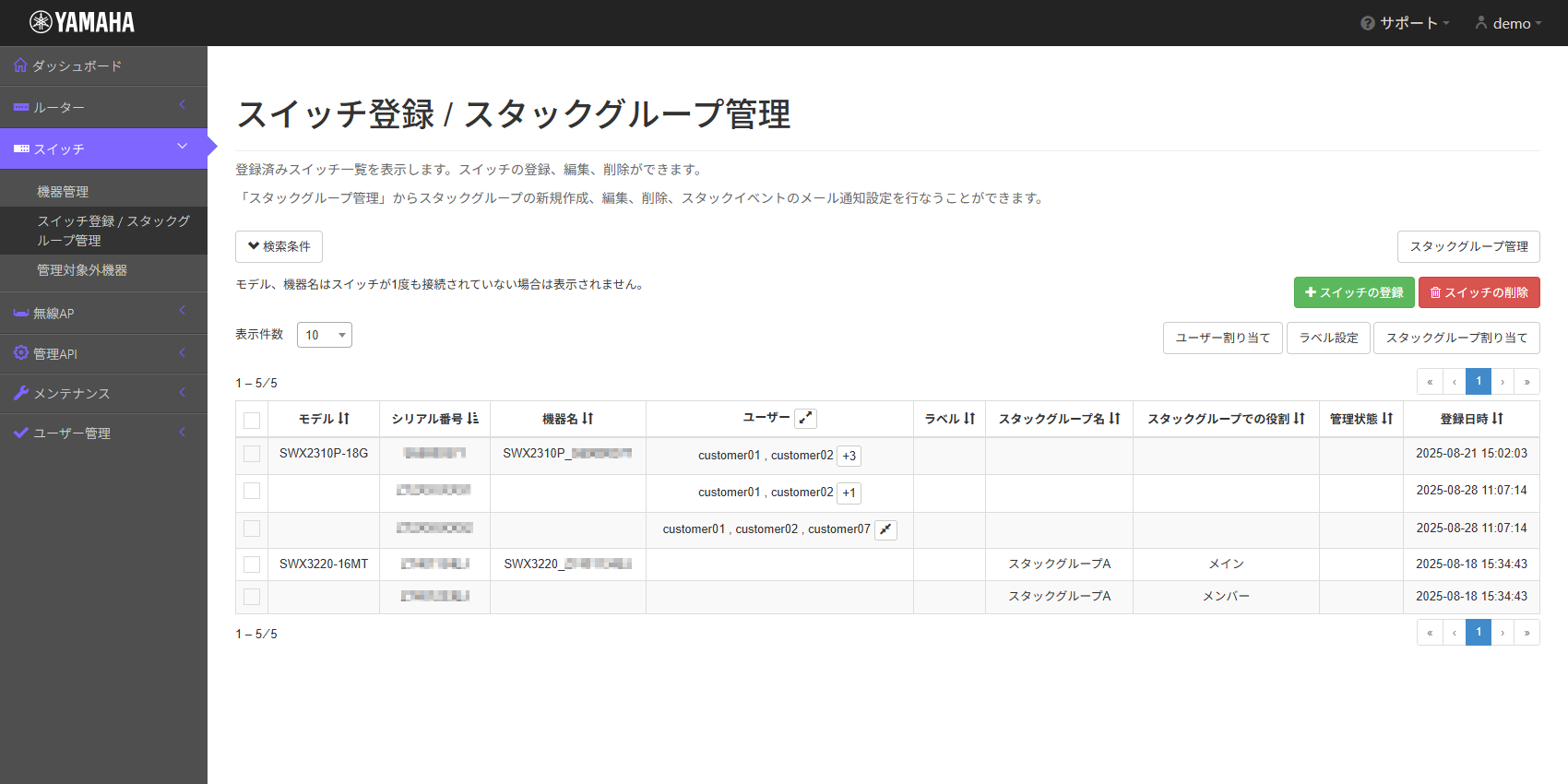
Task: Click the ルーター device icon in sidebar
Action: coord(21,107)
